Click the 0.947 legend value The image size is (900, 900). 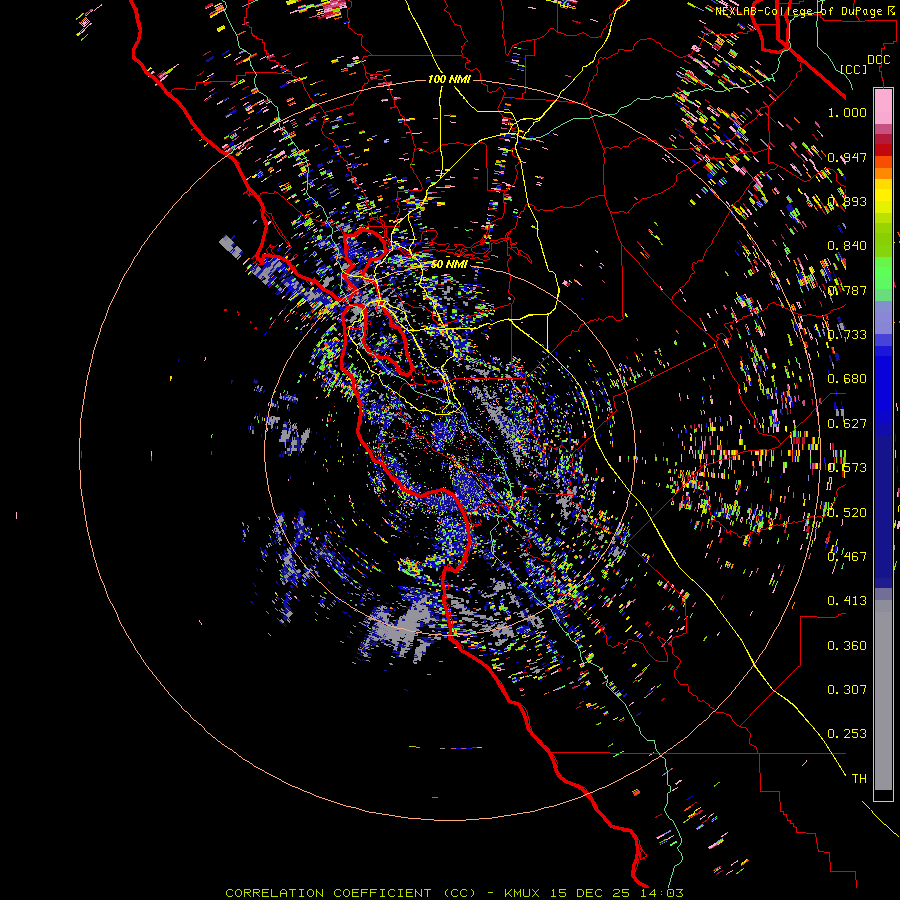[847, 157]
